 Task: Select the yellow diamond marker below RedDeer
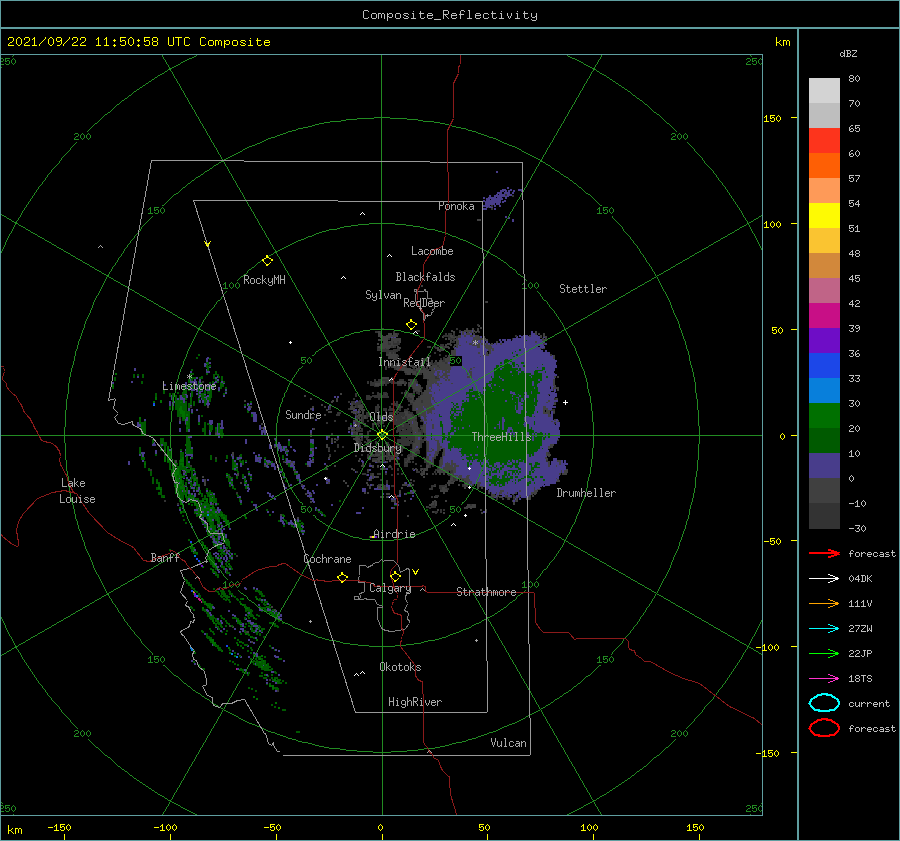coord(411,325)
